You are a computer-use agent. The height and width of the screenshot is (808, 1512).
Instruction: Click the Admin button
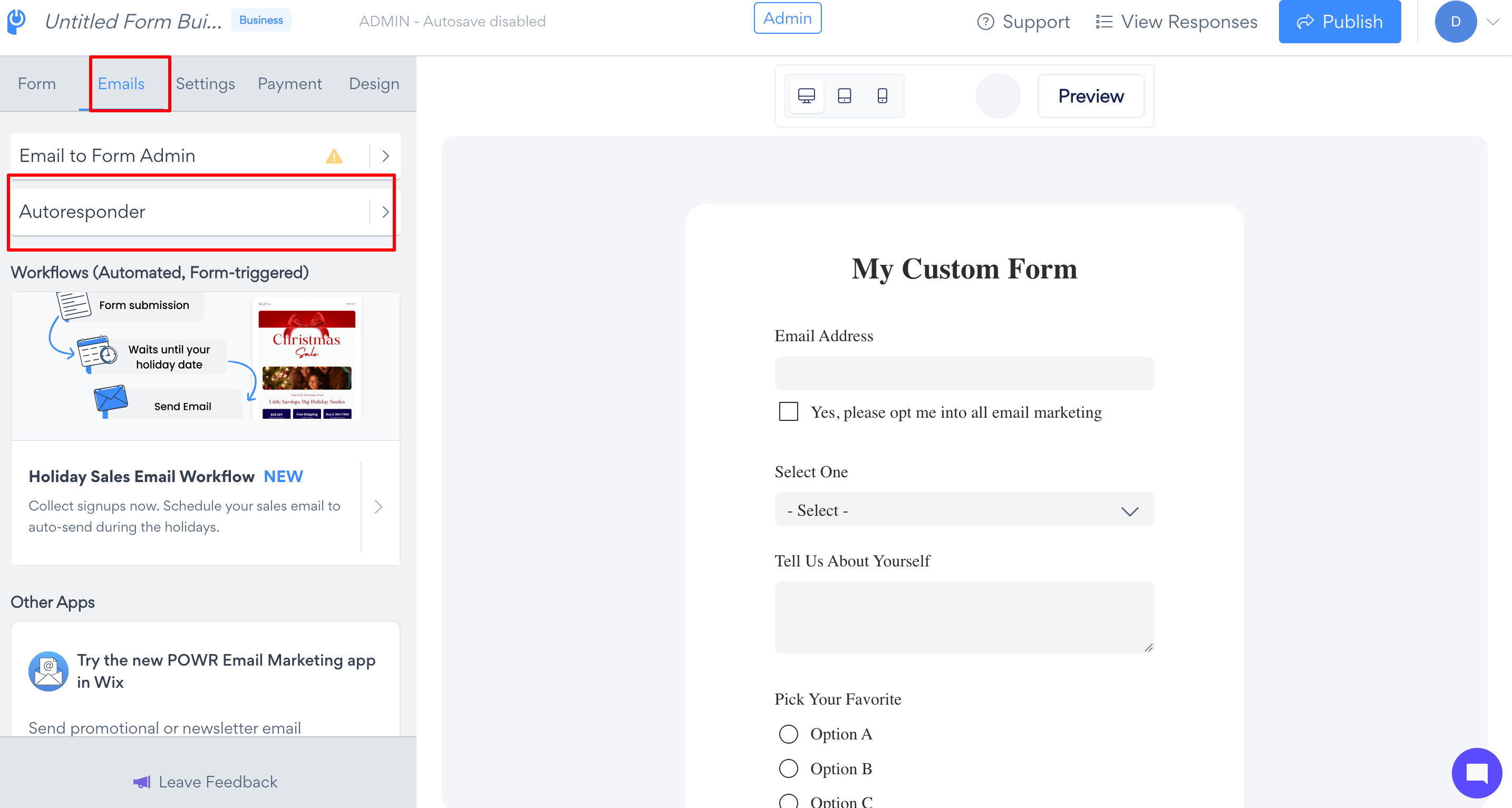tap(787, 18)
